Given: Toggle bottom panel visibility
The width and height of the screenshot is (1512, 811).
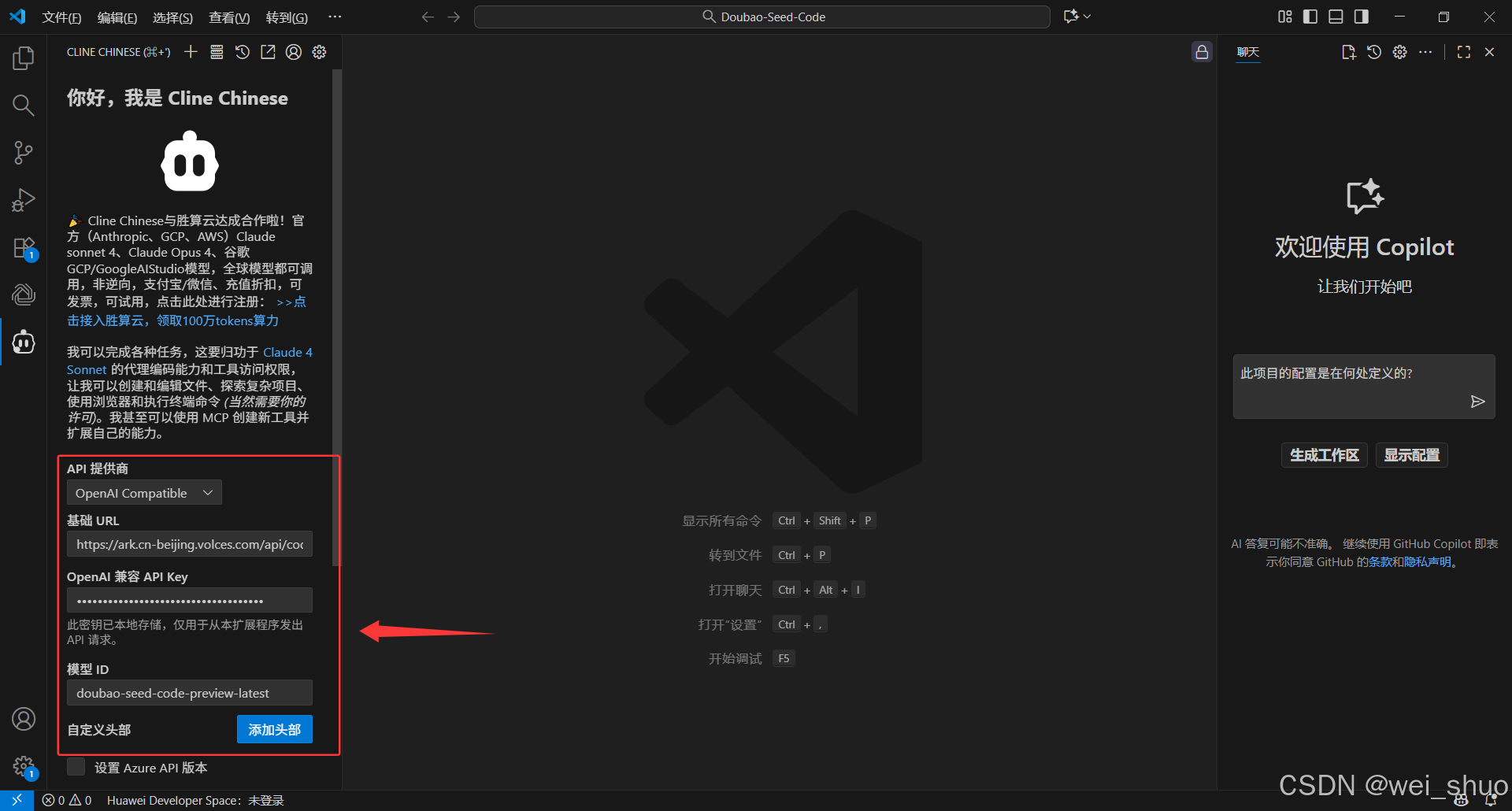Looking at the screenshot, I should (x=1336, y=17).
